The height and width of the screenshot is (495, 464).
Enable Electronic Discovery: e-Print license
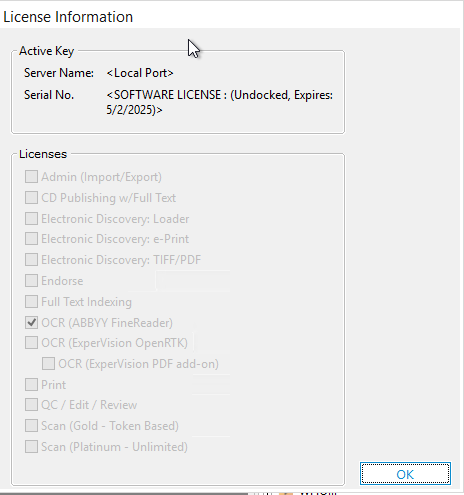click(x=31, y=239)
